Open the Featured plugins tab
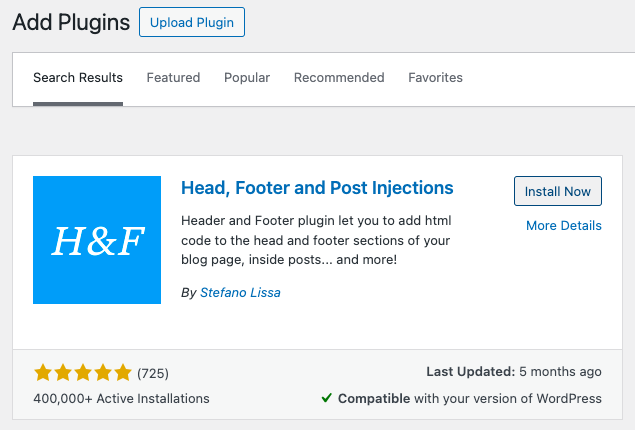Viewport: 635px width, 430px height. pyautogui.click(x=173, y=78)
